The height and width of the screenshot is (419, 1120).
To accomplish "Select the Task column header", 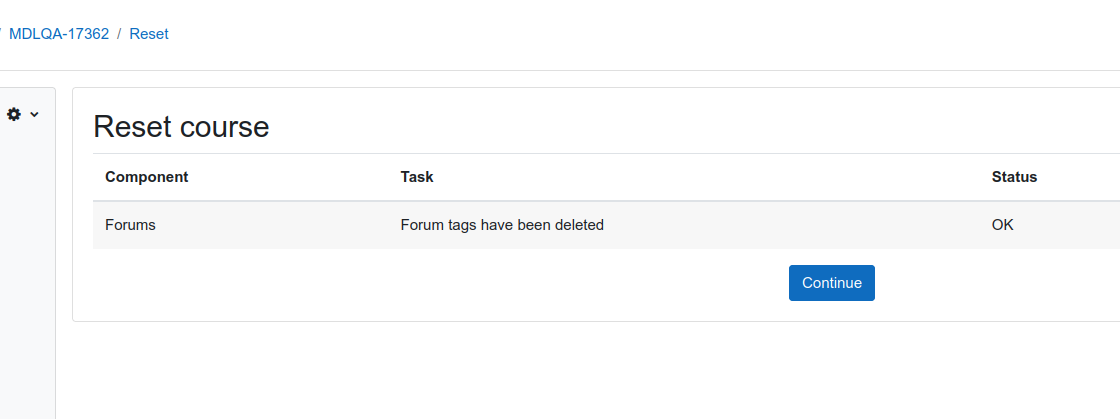I will [417, 177].
